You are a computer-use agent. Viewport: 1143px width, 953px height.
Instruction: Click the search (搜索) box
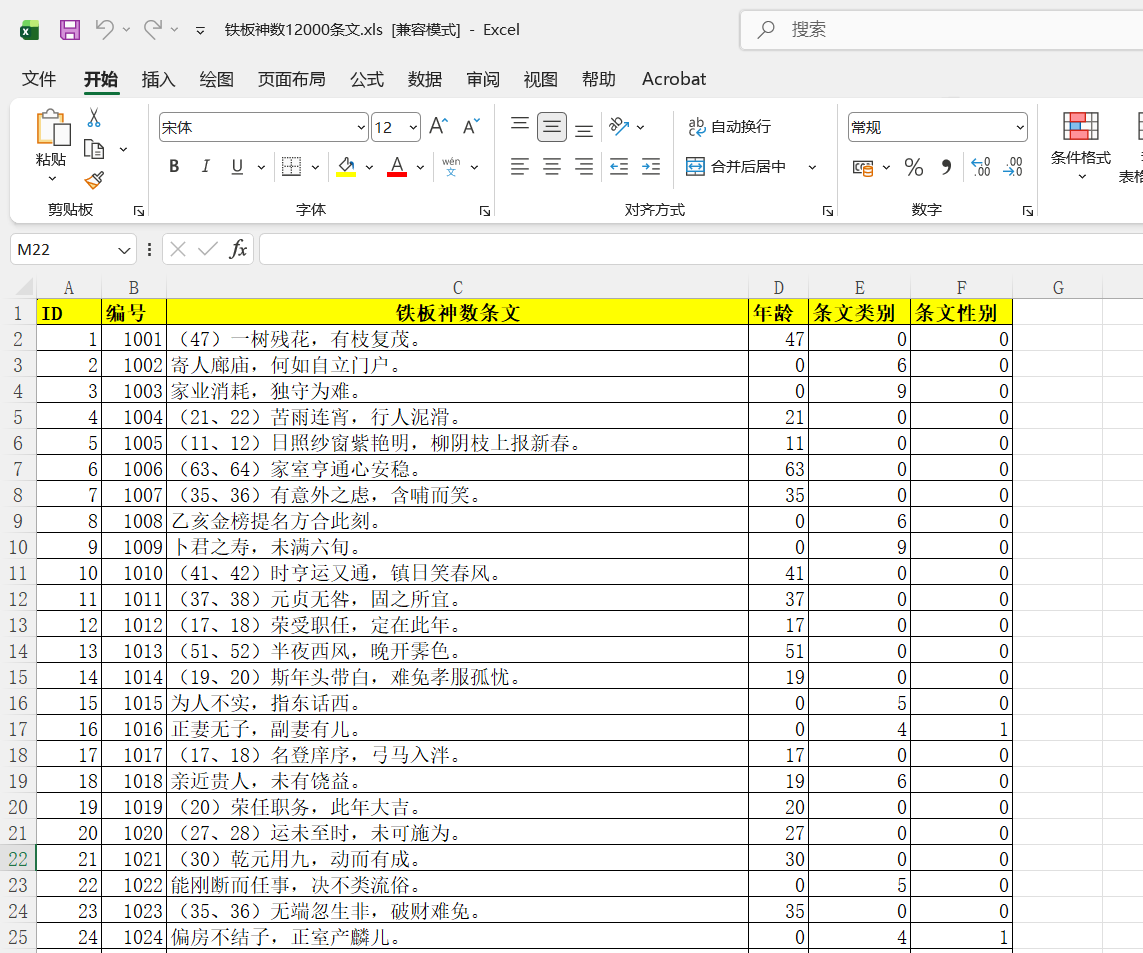[942, 30]
